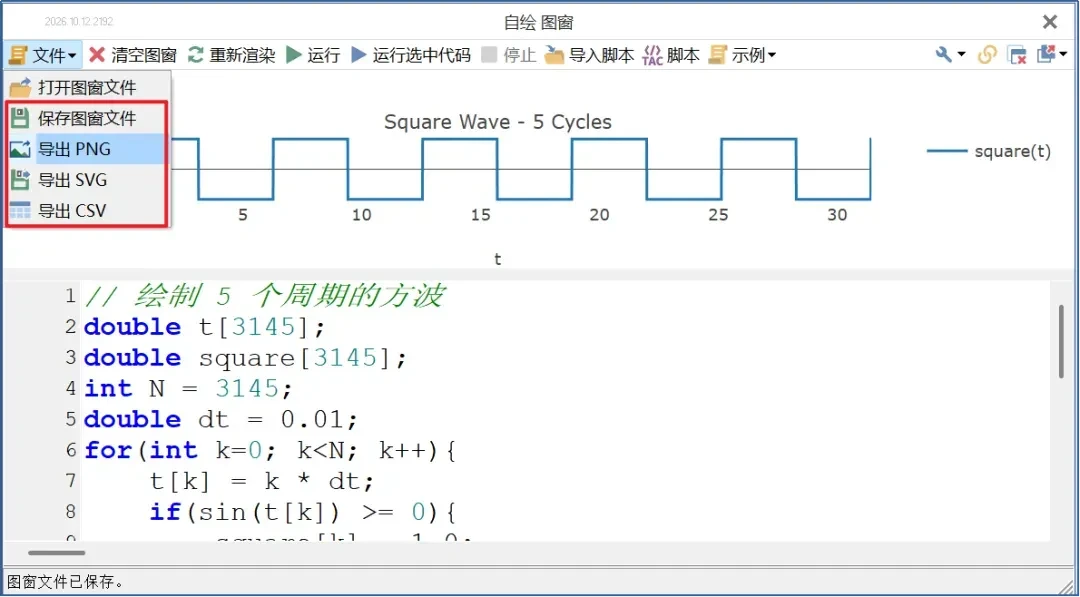The height and width of the screenshot is (597, 1080).
Task: Choose 导出 PNG from the menu
Action: click(87, 149)
